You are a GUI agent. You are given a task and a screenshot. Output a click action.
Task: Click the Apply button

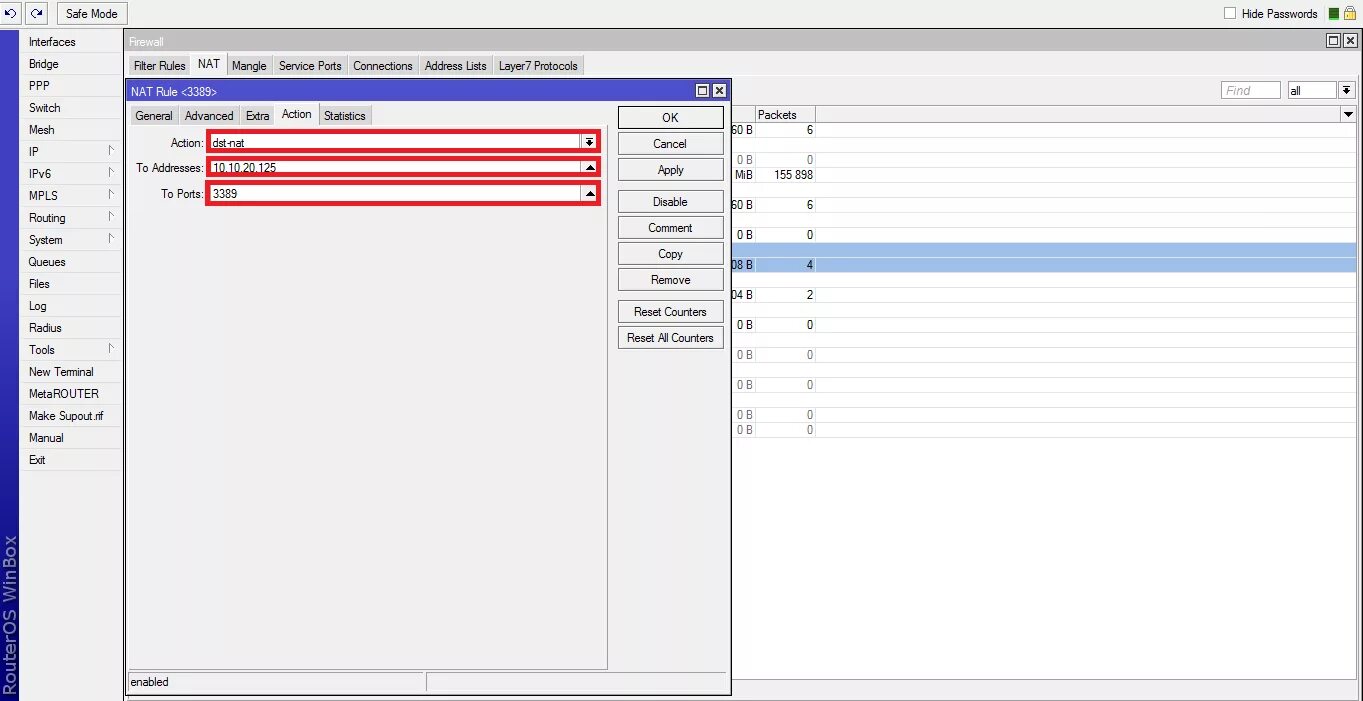coord(670,170)
